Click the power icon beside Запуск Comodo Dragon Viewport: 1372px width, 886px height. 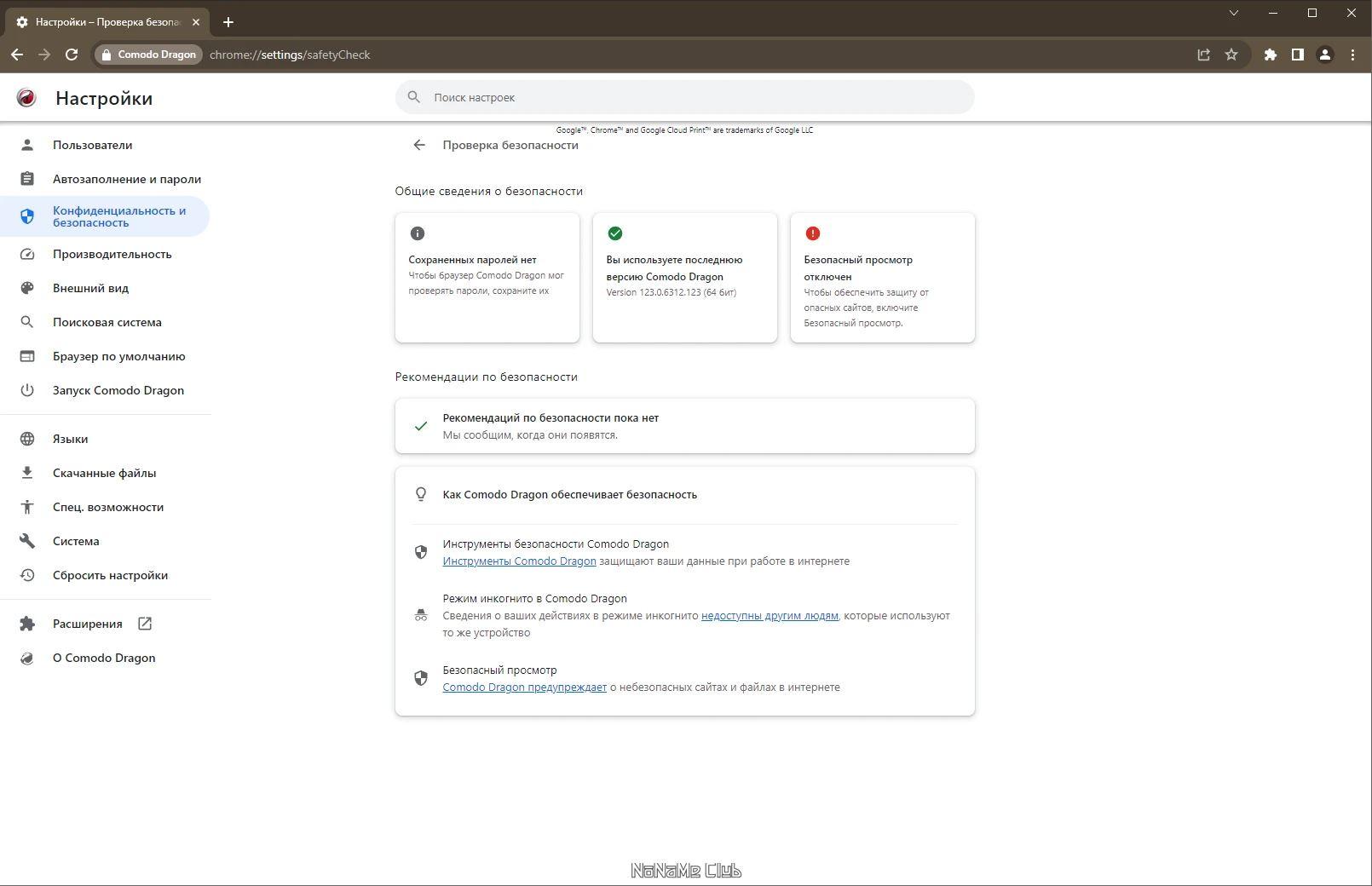click(27, 390)
